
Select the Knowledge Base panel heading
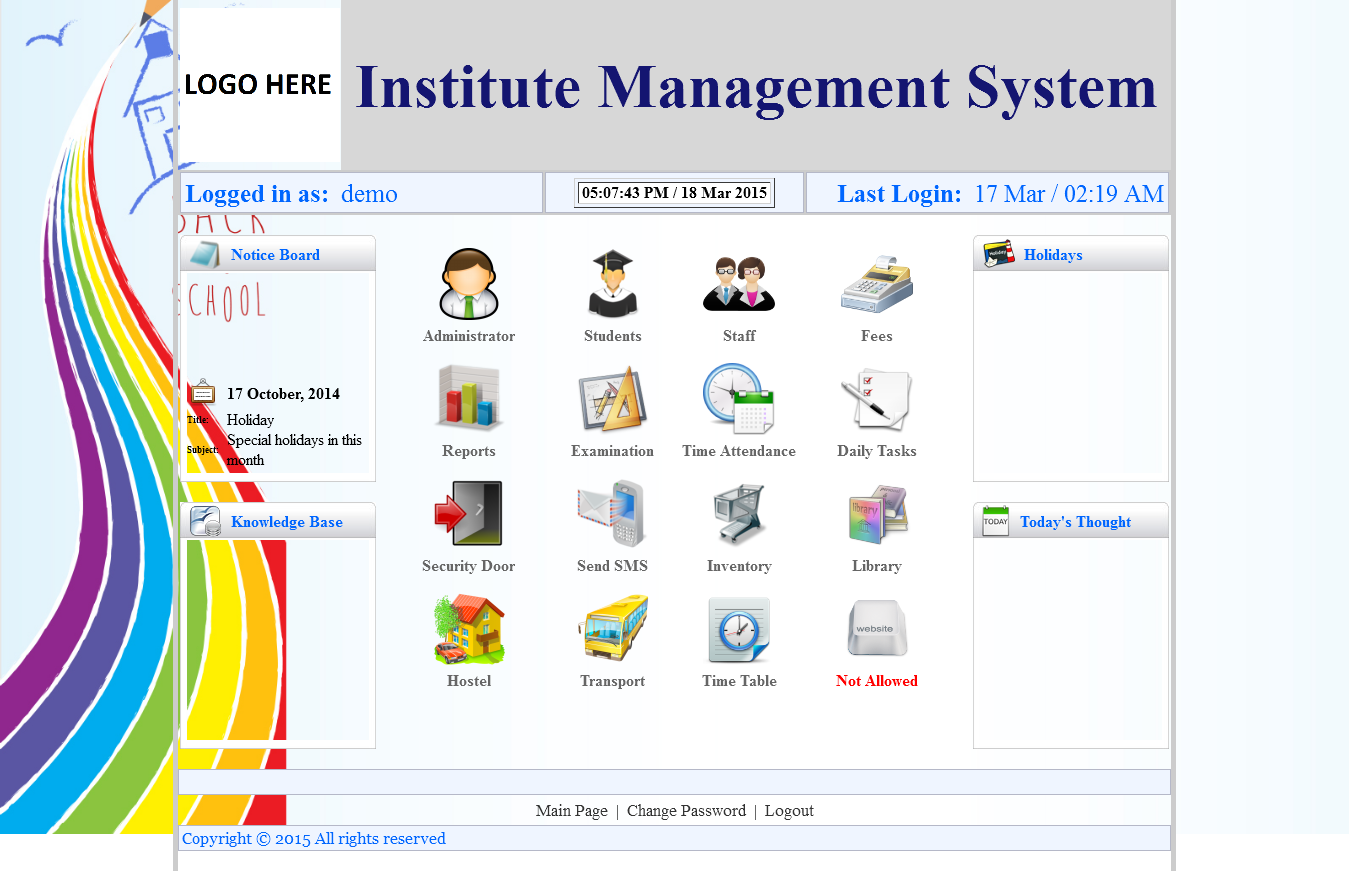click(287, 522)
